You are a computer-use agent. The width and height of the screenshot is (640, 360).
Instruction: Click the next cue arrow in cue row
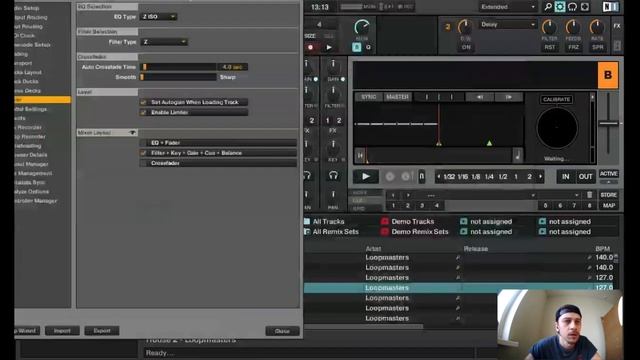coord(408,195)
